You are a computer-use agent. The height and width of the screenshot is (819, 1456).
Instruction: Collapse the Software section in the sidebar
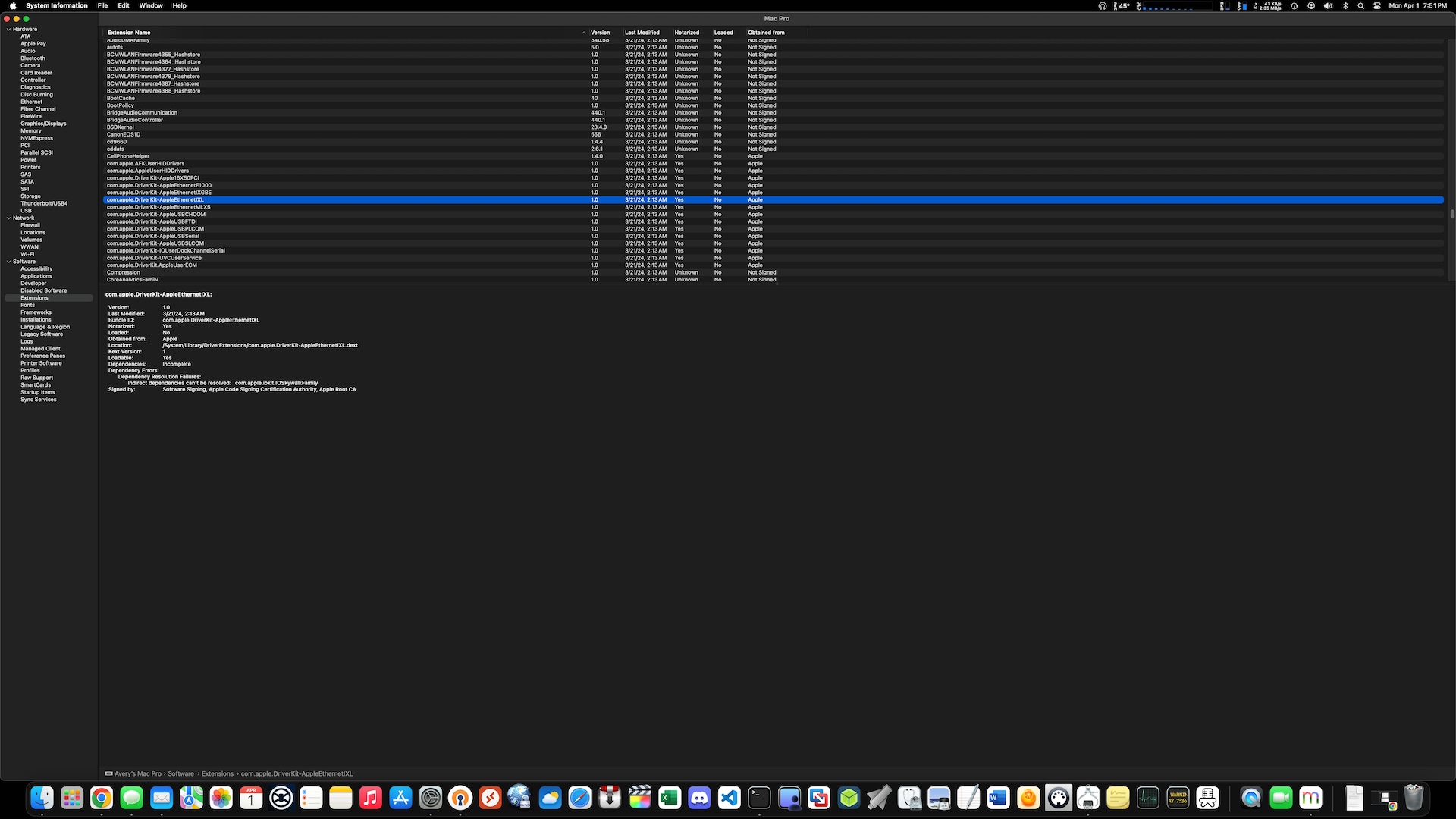coord(8,262)
